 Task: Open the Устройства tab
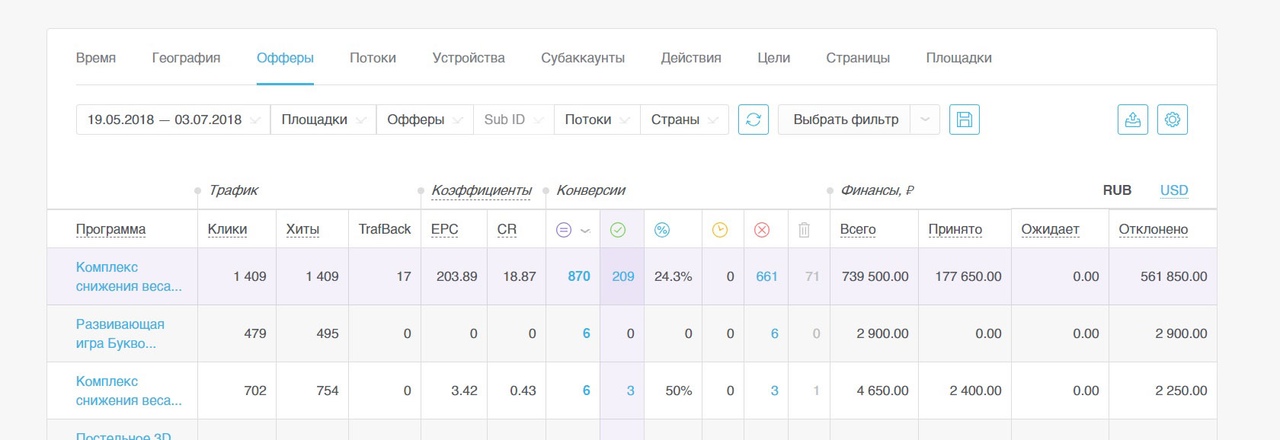pos(468,58)
